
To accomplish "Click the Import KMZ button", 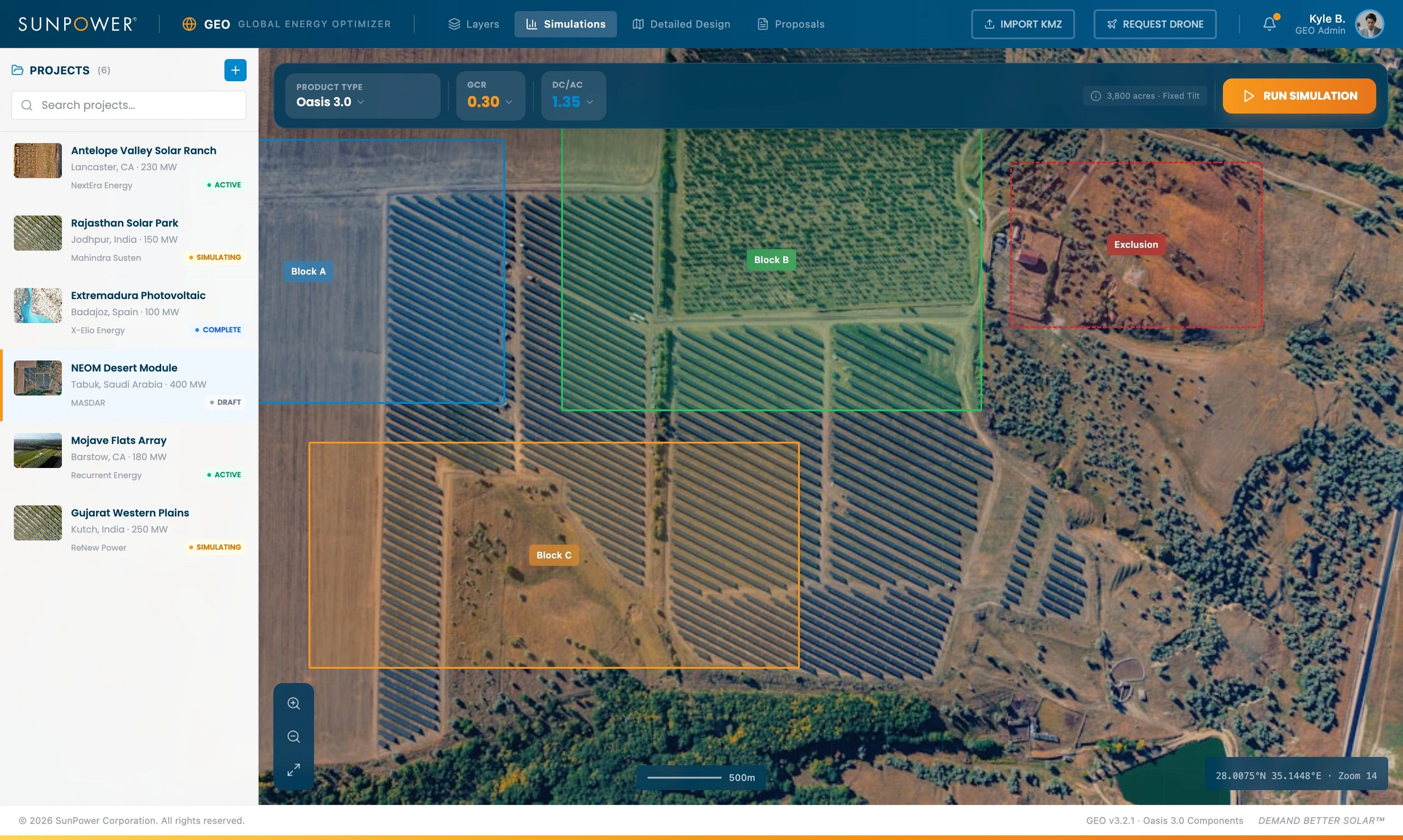I will (x=1023, y=24).
